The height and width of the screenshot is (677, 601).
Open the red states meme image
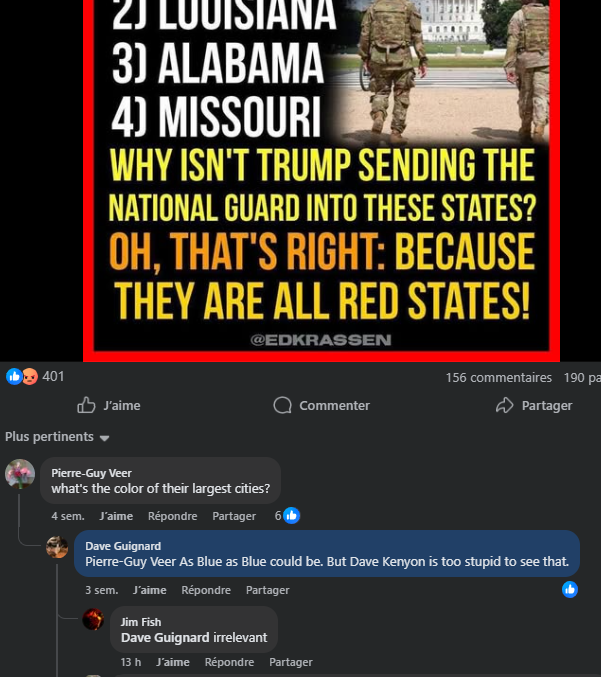tap(321, 180)
